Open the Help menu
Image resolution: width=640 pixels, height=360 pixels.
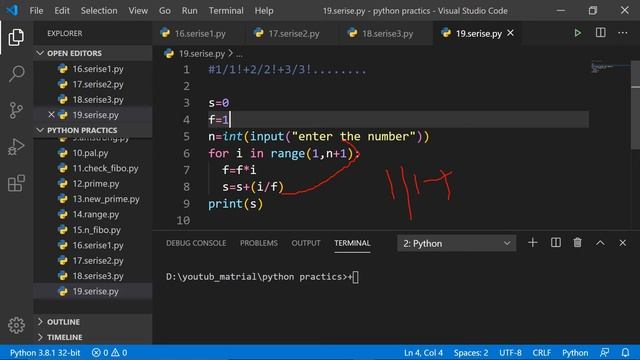click(264, 11)
